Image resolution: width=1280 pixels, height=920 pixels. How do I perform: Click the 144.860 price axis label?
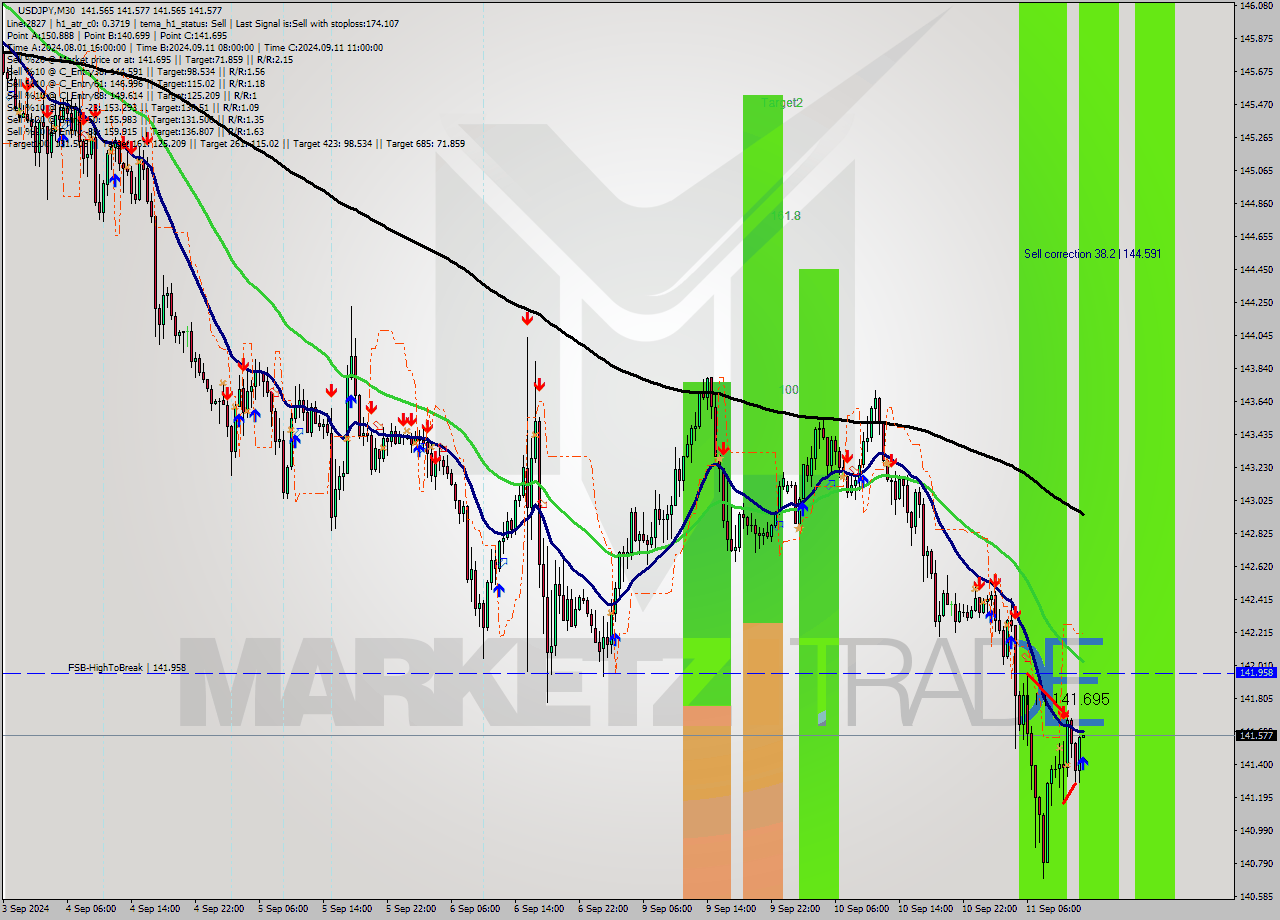coord(1256,203)
